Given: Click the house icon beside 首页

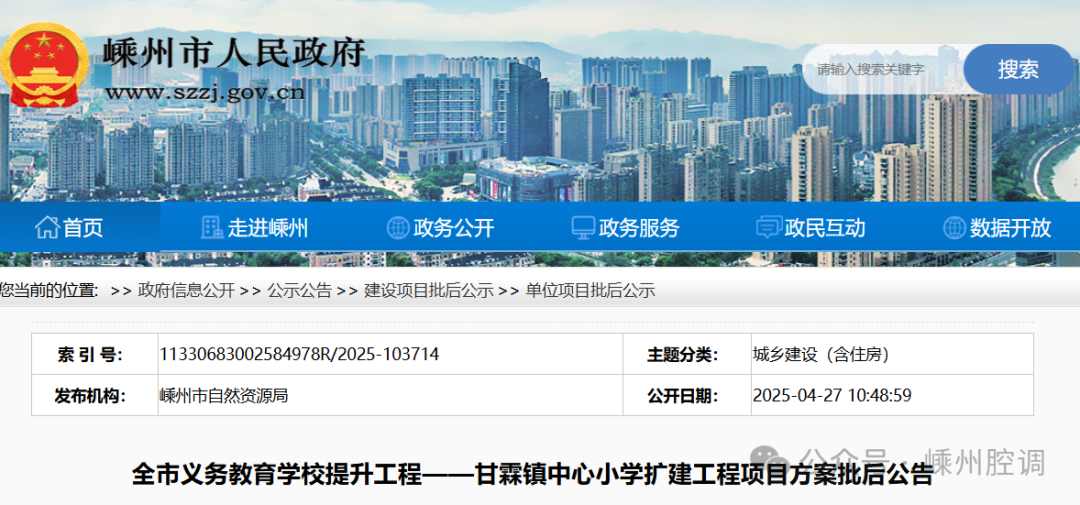Looking at the screenshot, I should click(x=46, y=228).
